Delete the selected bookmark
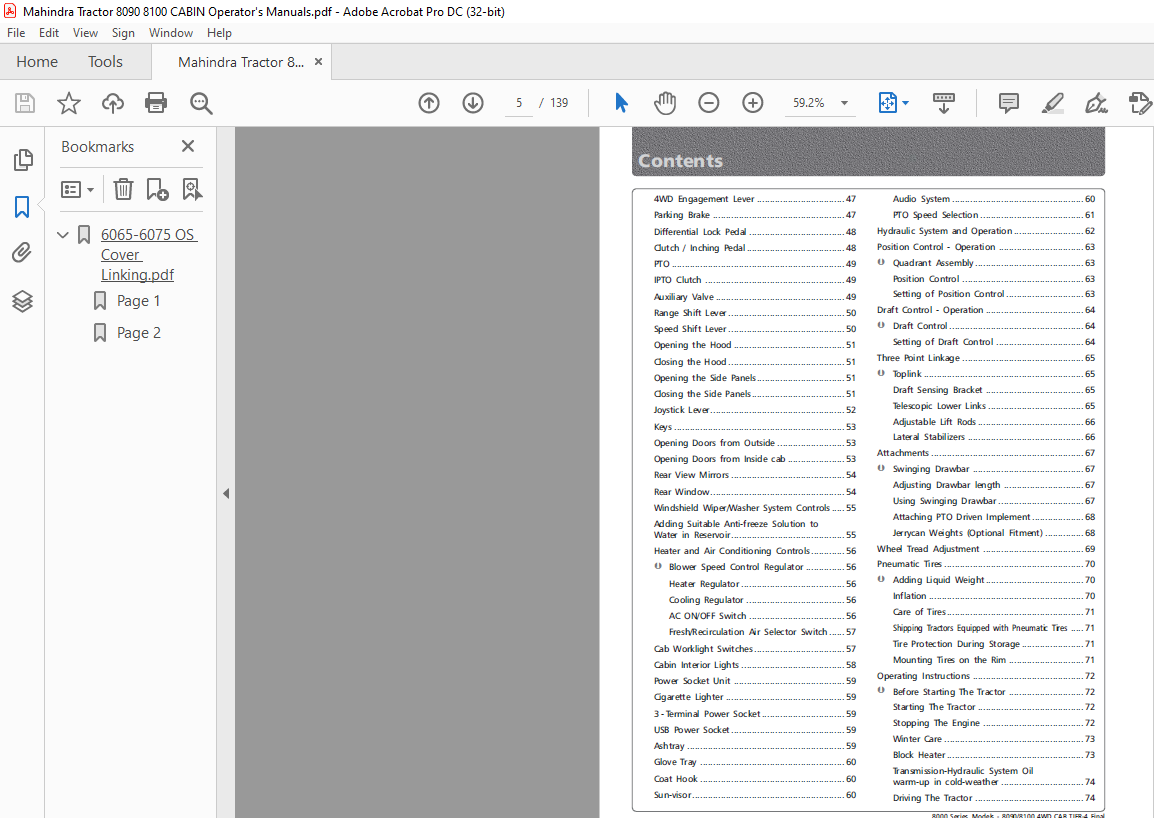Screen dimensions: 1154x818 click(124, 190)
